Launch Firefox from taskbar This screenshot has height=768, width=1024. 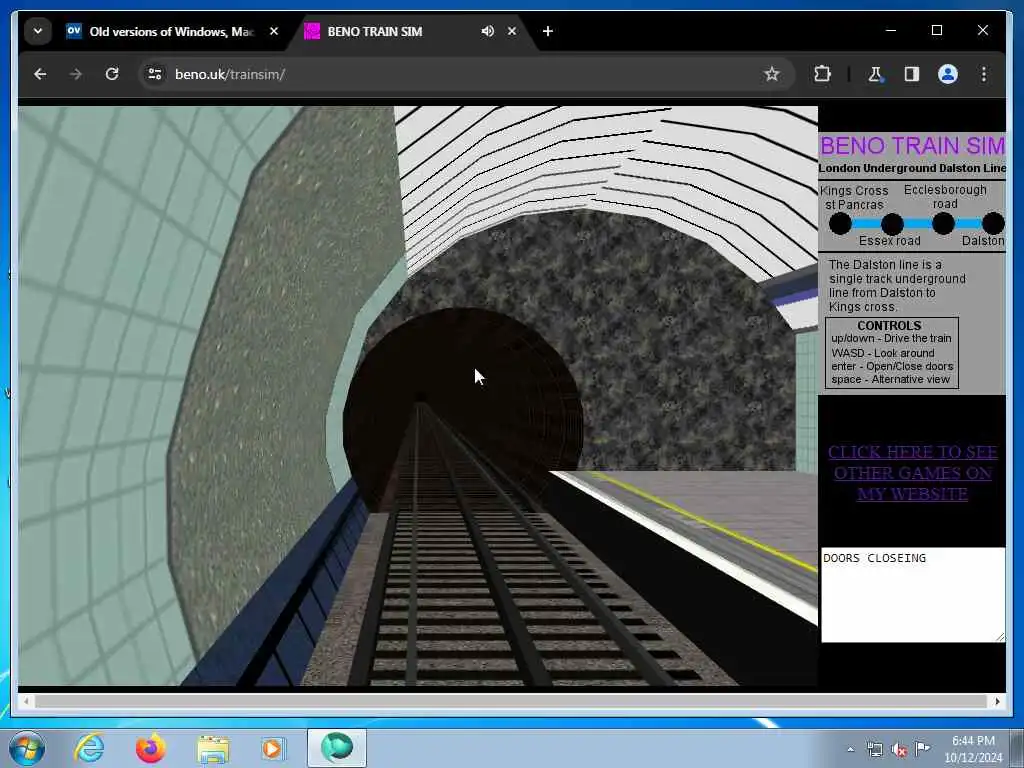[x=150, y=748]
